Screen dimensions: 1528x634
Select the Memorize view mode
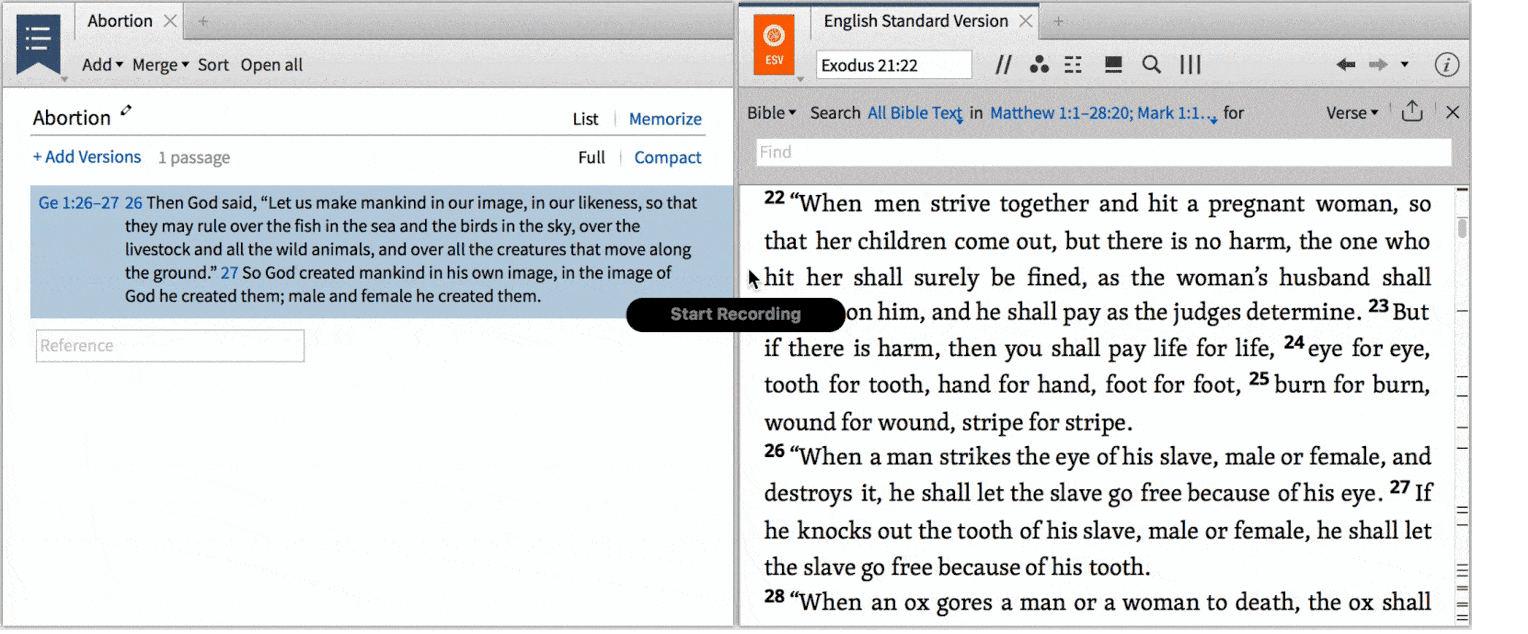pyautogui.click(x=665, y=119)
